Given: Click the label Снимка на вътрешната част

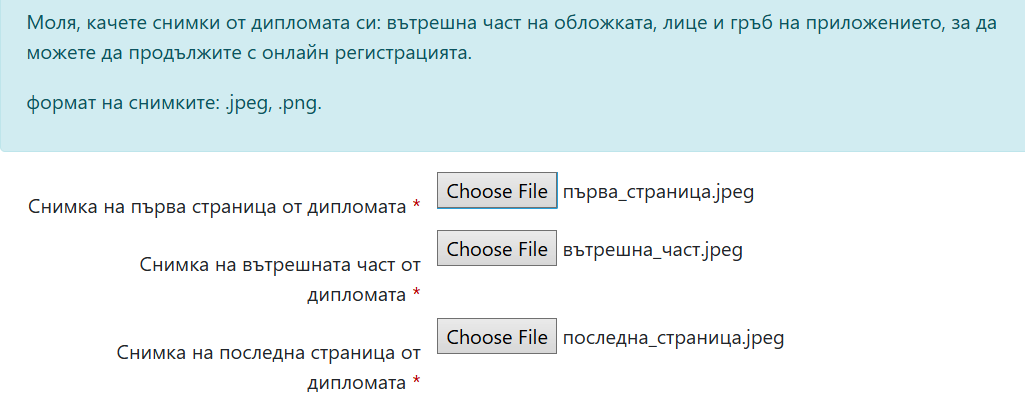Looking at the screenshot, I should pyautogui.click(x=279, y=280).
